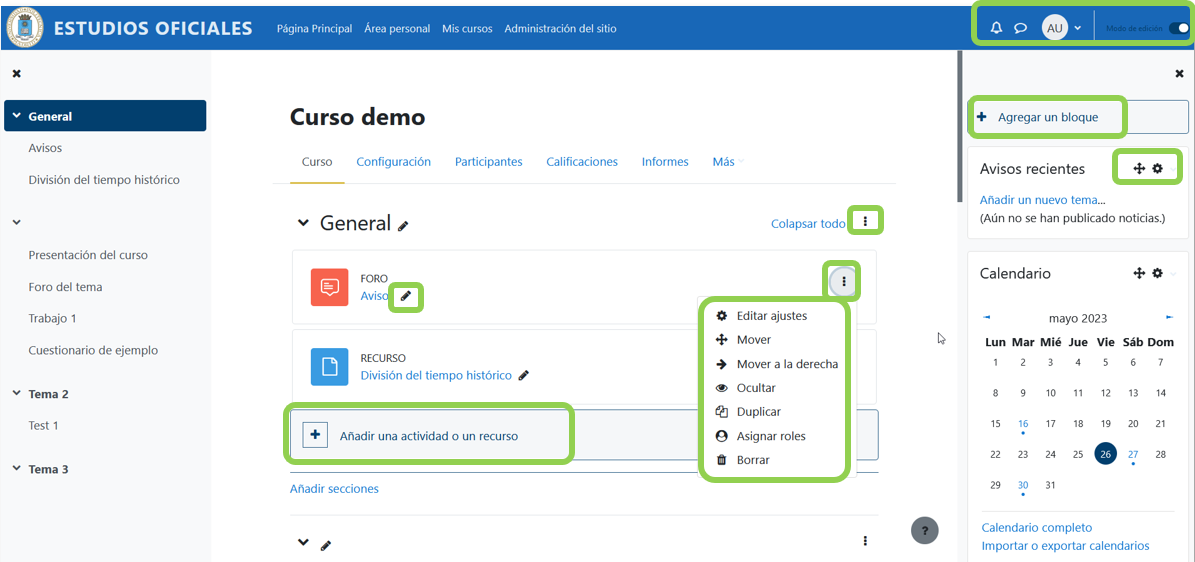Go to previous month in calendar
The width and height of the screenshot is (1195, 562).
pyautogui.click(x=987, y=316)
